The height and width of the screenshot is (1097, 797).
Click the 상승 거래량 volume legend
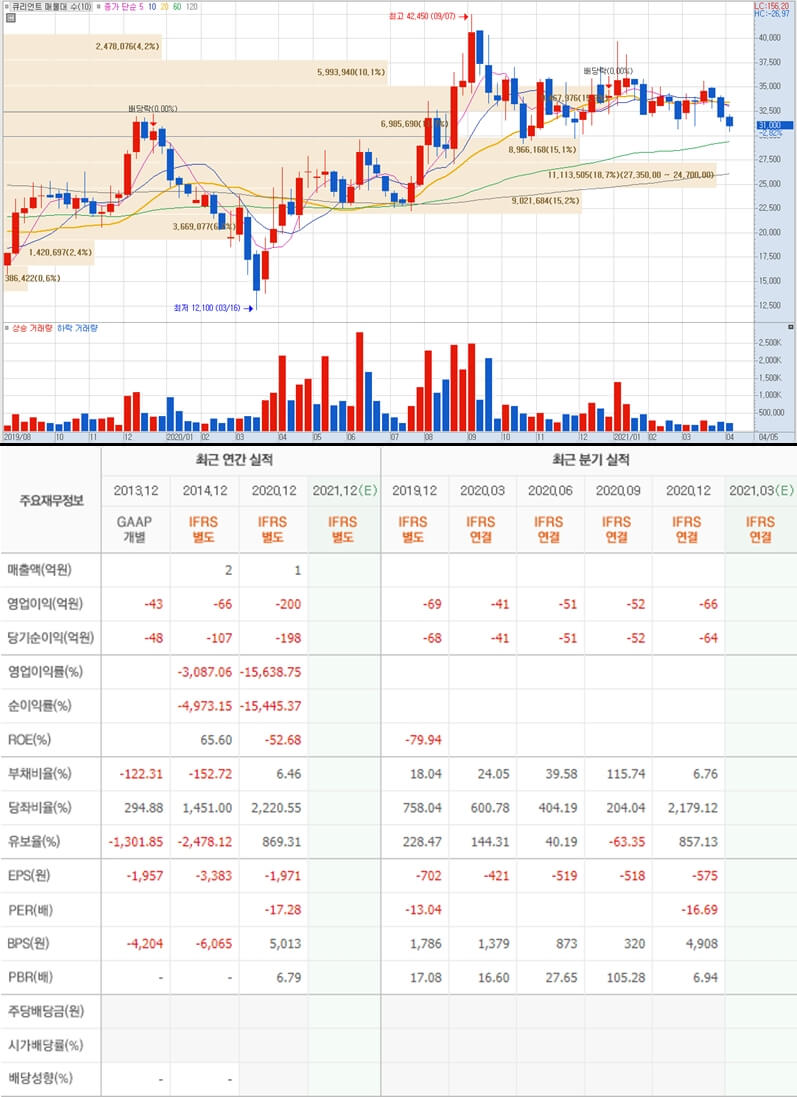coord(32,328)
